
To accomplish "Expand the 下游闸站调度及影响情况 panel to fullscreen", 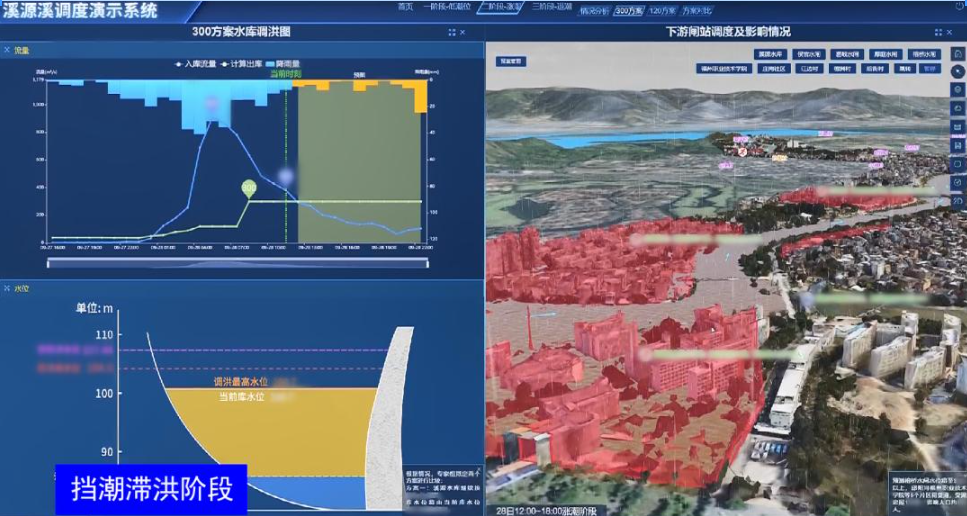I will pos(938,32).
